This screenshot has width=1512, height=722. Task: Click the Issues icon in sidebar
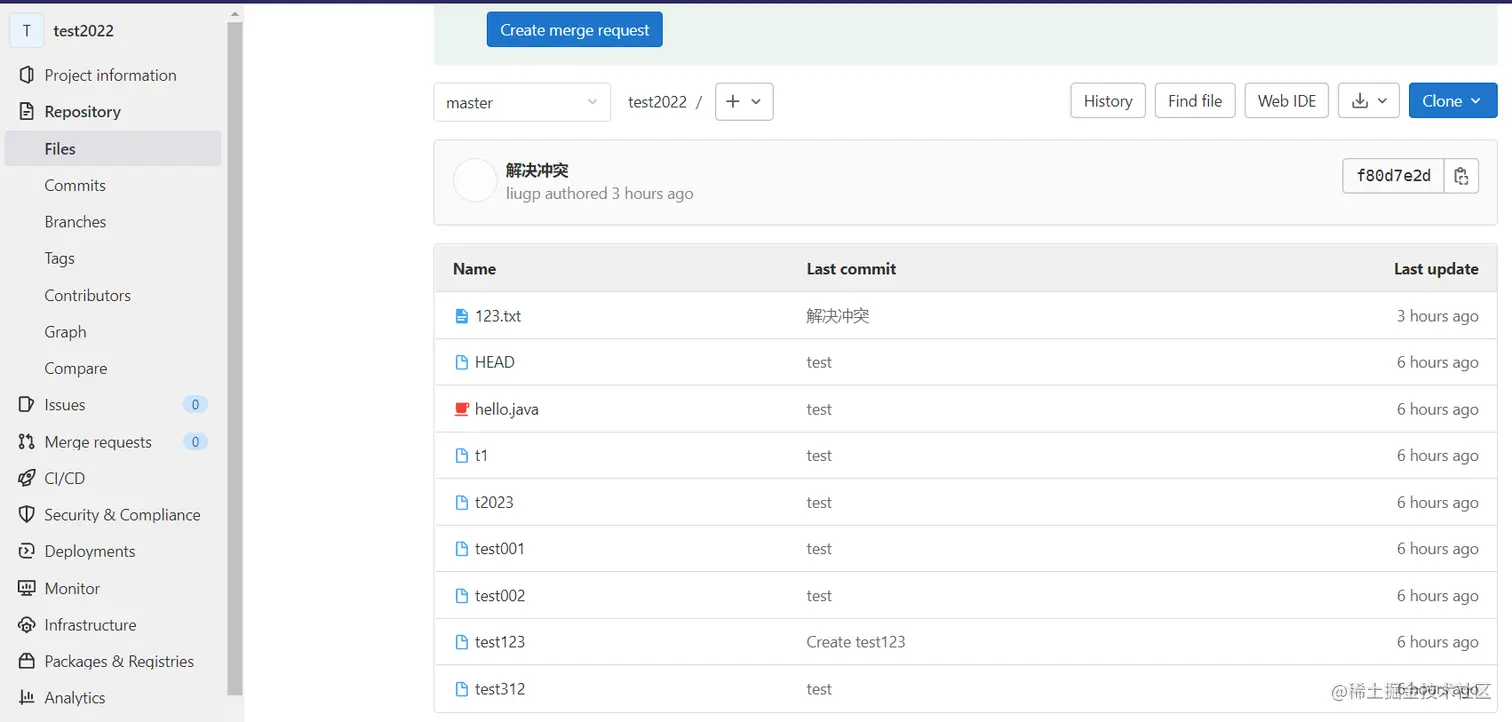tap(27, 405)
